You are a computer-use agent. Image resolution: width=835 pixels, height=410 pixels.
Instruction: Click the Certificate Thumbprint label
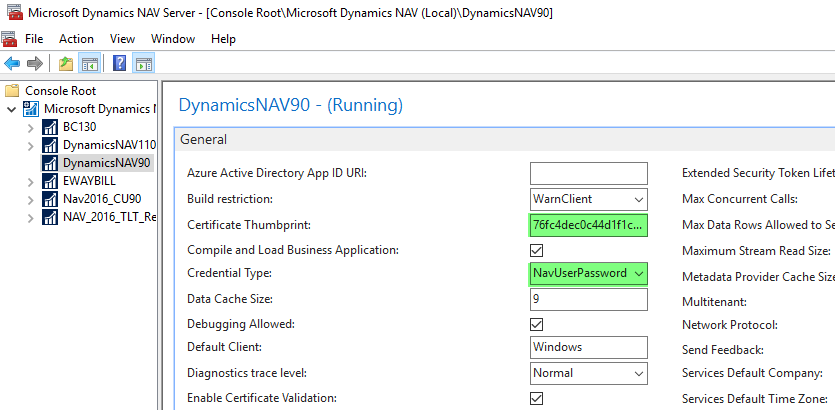point(249,225)
